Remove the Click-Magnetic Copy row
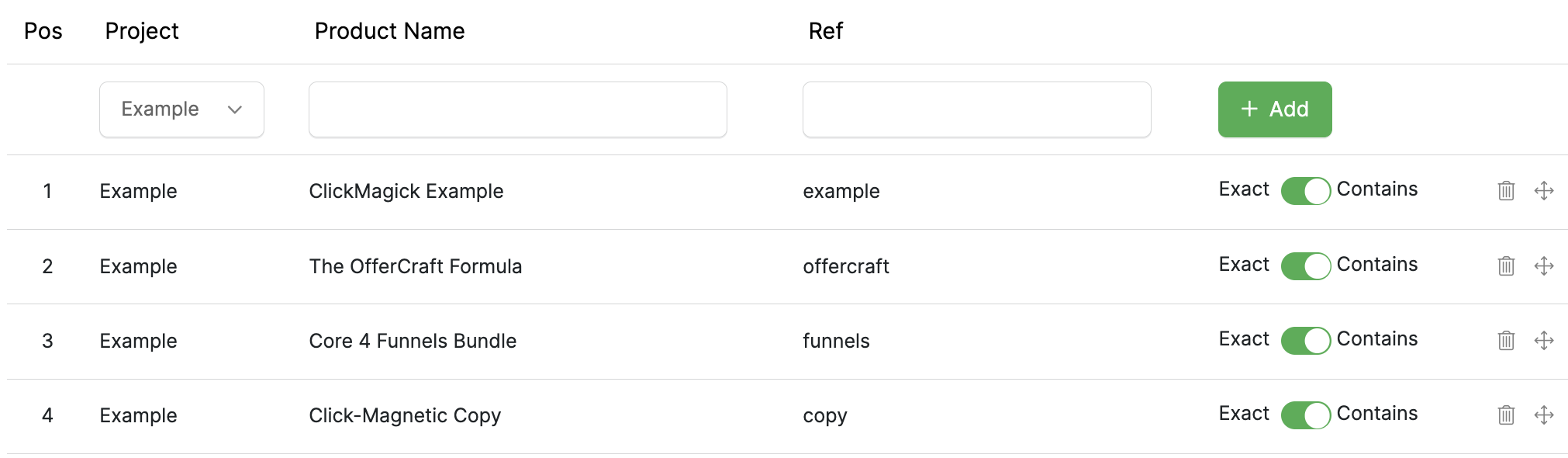The height and width of the screenshot is (458, 1568). (x=1506, y=415)
